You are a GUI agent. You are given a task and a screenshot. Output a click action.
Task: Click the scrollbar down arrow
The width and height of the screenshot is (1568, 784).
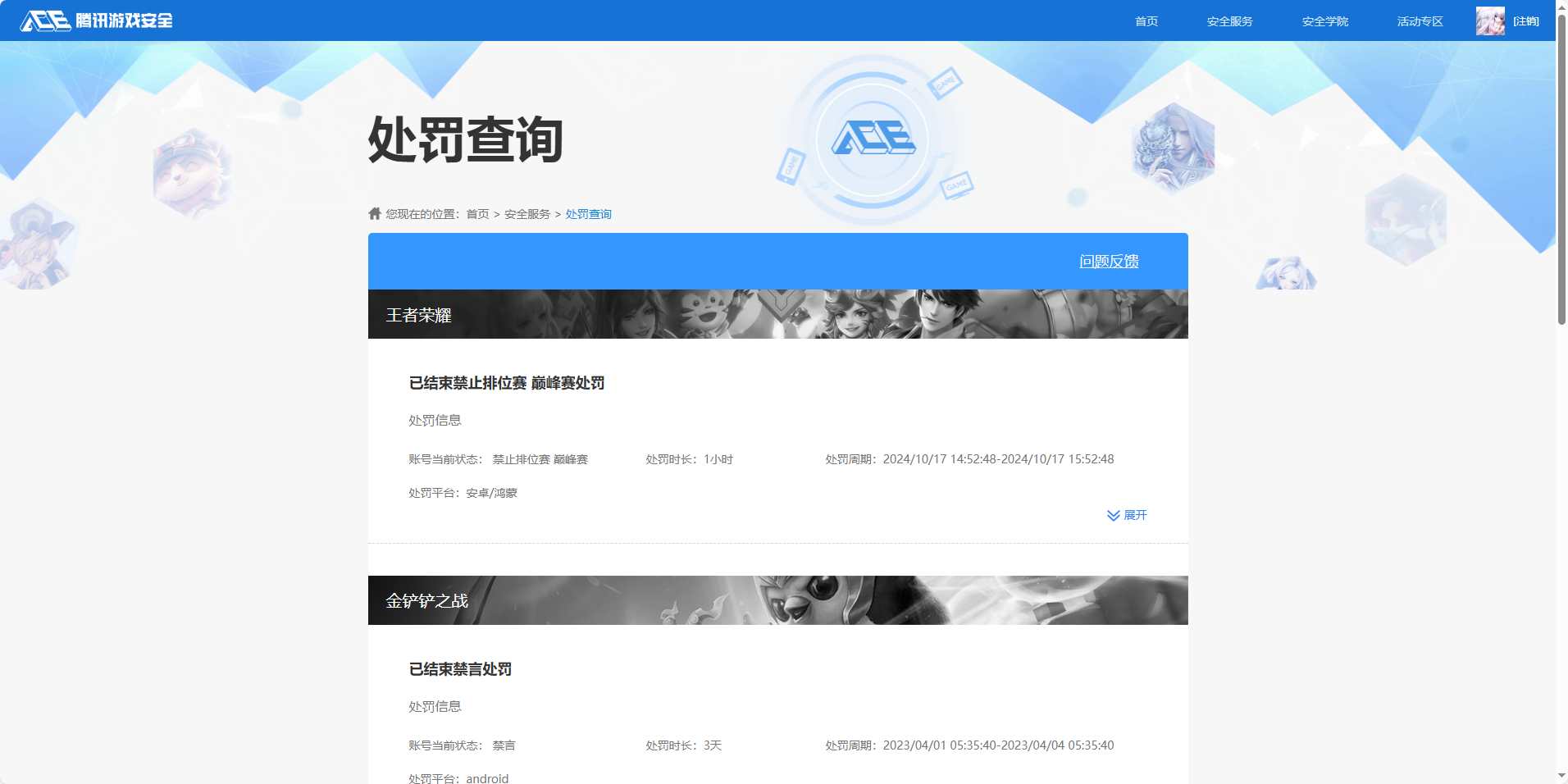(1561, 776)
